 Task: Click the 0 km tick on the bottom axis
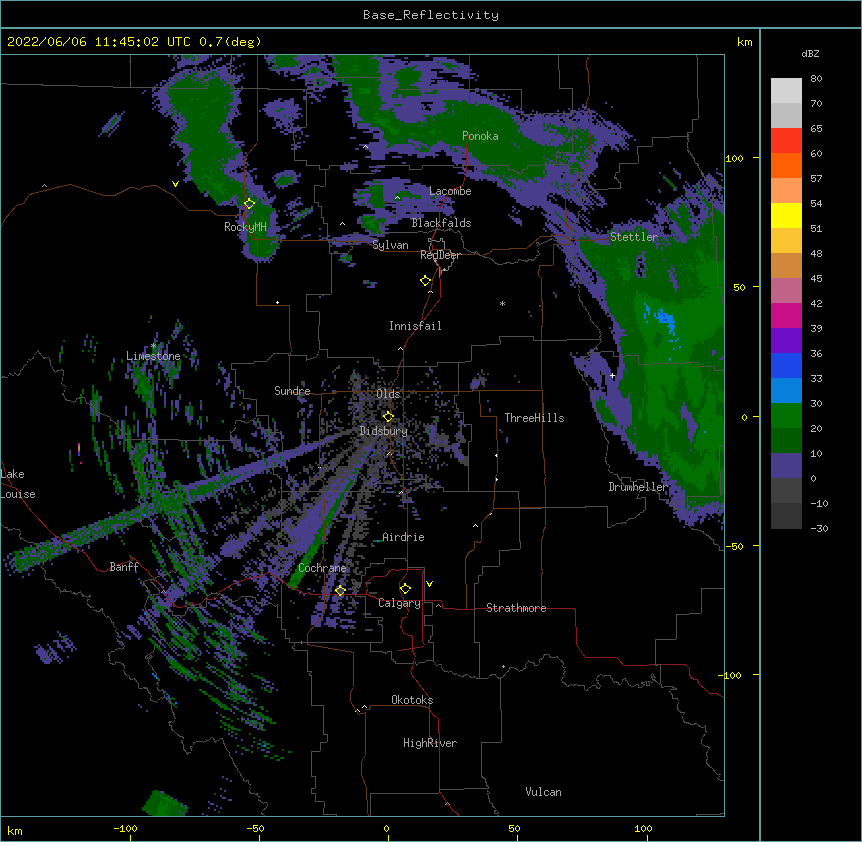387,828
